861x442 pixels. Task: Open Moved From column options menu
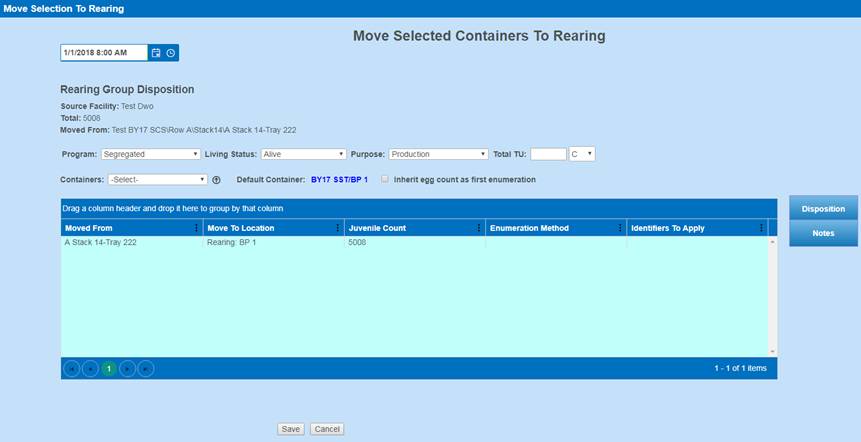pos(196,228)
